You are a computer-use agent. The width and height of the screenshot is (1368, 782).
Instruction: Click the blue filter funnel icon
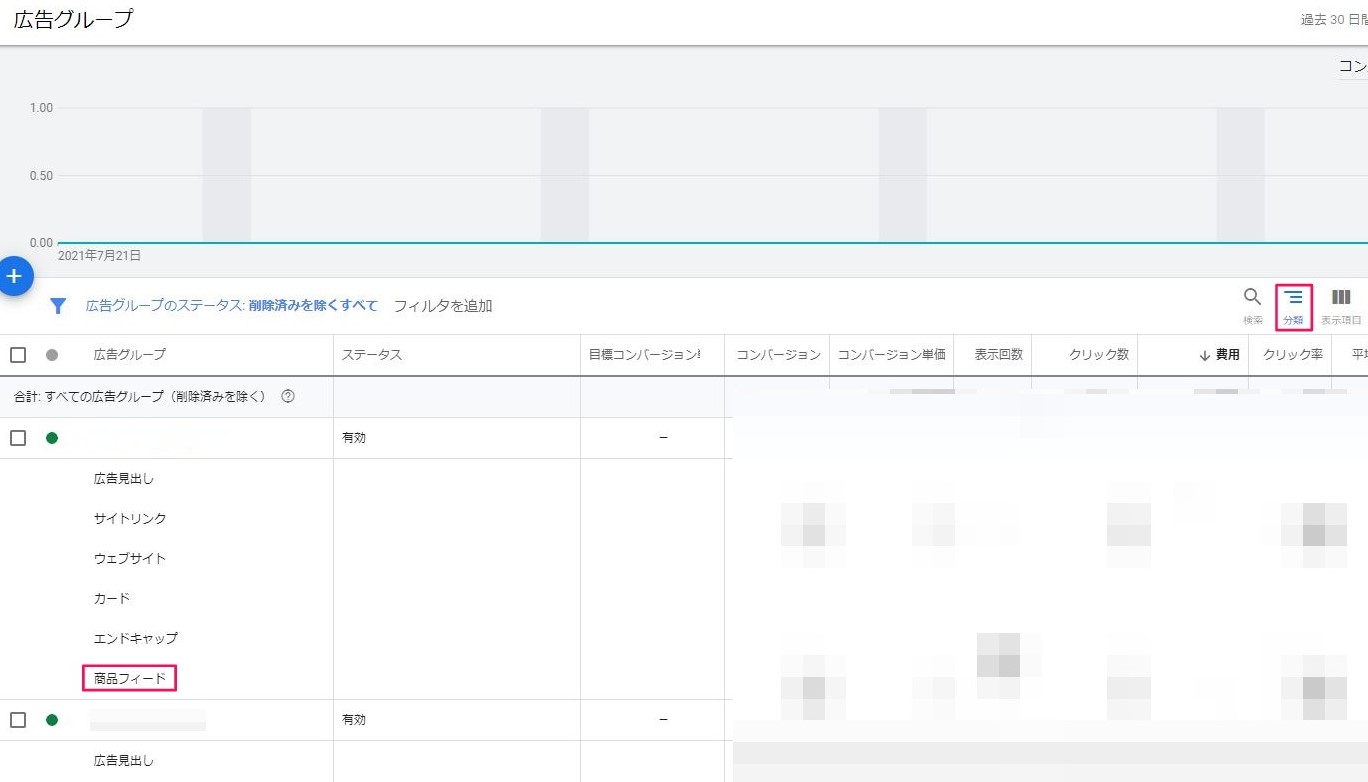point(58,306)
